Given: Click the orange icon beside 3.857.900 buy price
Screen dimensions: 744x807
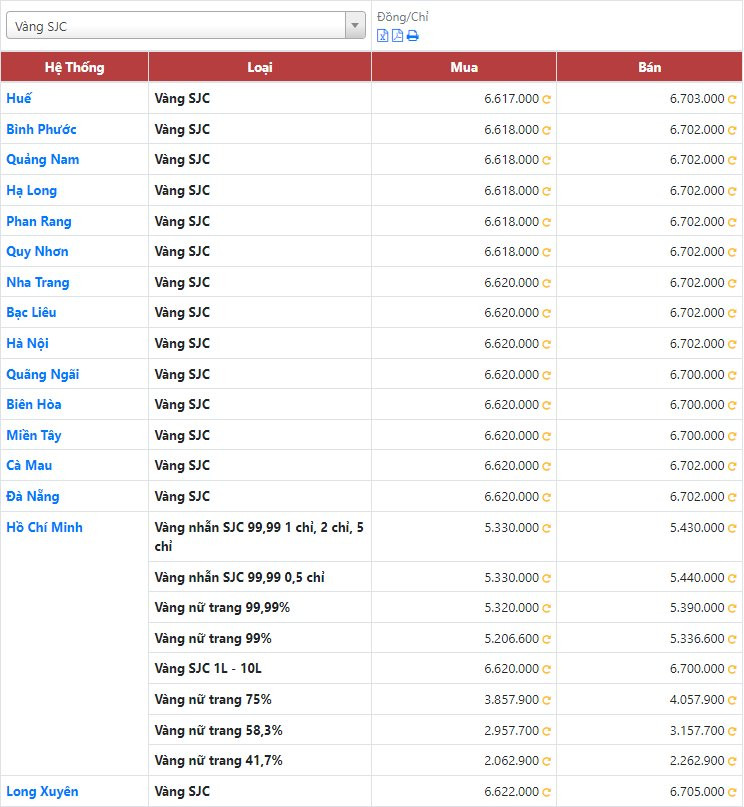Looking at the screenshot, I should pos(546,700).
